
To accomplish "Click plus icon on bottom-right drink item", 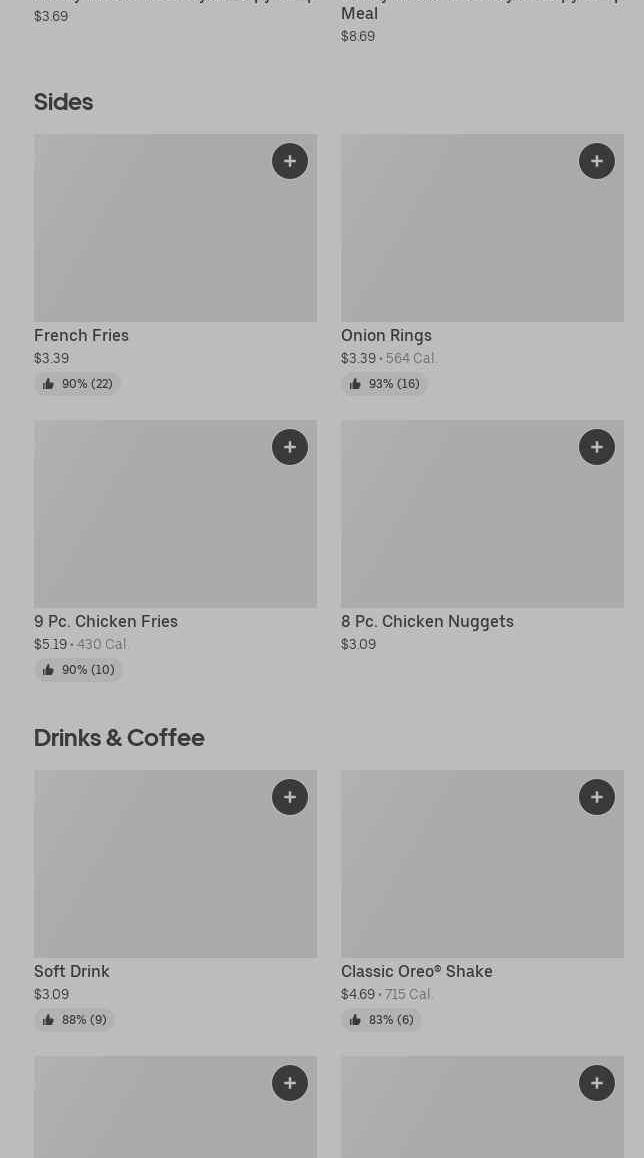I will coord(597,1083).
